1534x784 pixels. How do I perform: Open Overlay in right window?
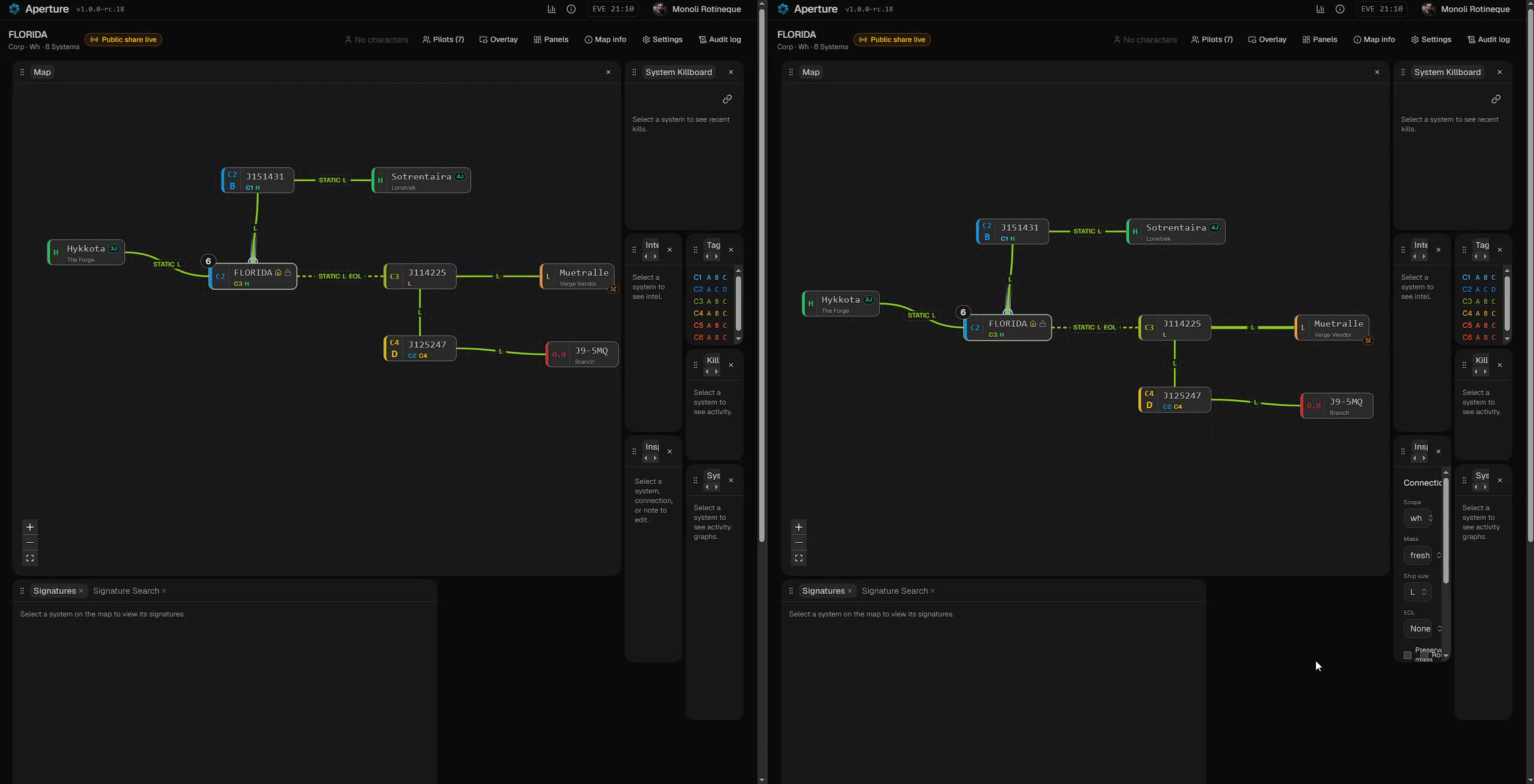1267,40
